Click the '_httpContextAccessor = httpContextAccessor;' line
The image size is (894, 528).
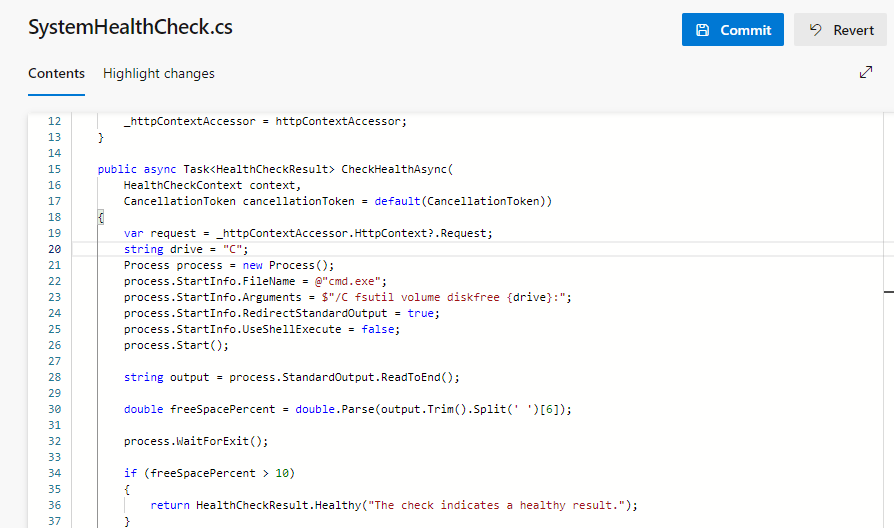pos(265,121)
